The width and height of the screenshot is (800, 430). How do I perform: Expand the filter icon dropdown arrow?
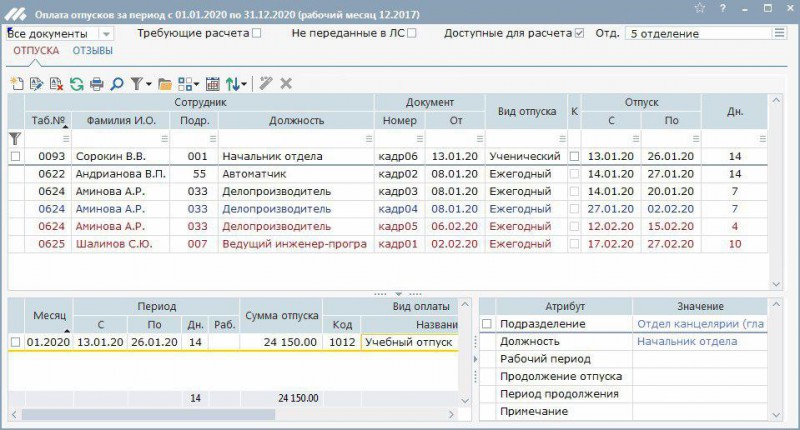pyautogui.click(x=148, y=84)
